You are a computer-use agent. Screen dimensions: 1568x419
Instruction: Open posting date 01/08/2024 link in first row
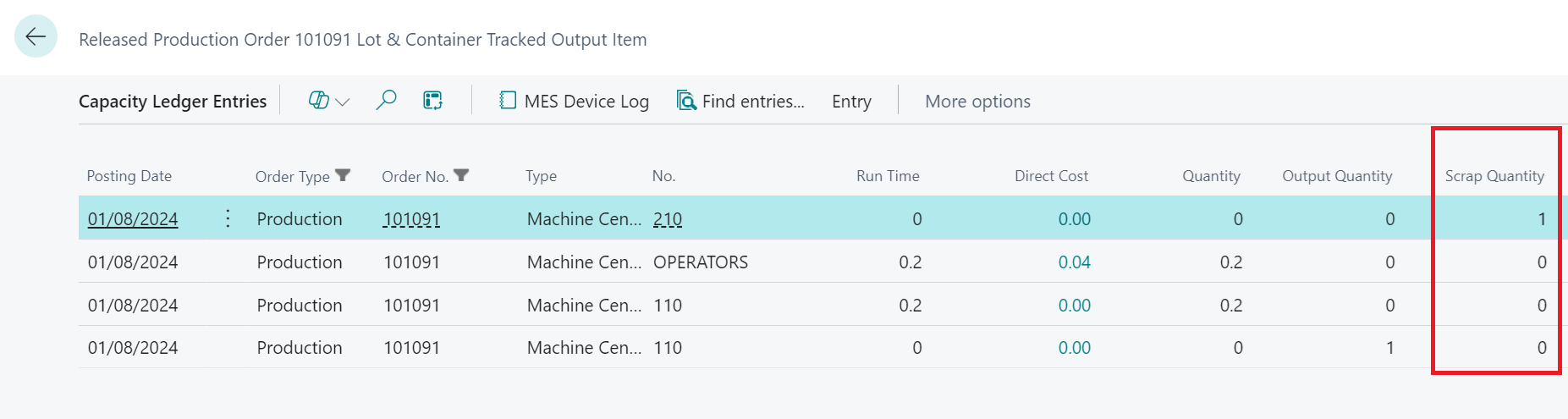[x=133, y=219]
